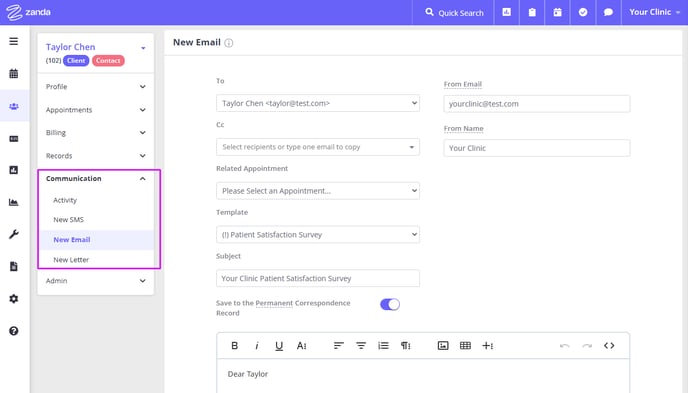Apply italic formatting in editor toolbar
The width and height of the screenshot is (688, 393).
pos(257,346)
